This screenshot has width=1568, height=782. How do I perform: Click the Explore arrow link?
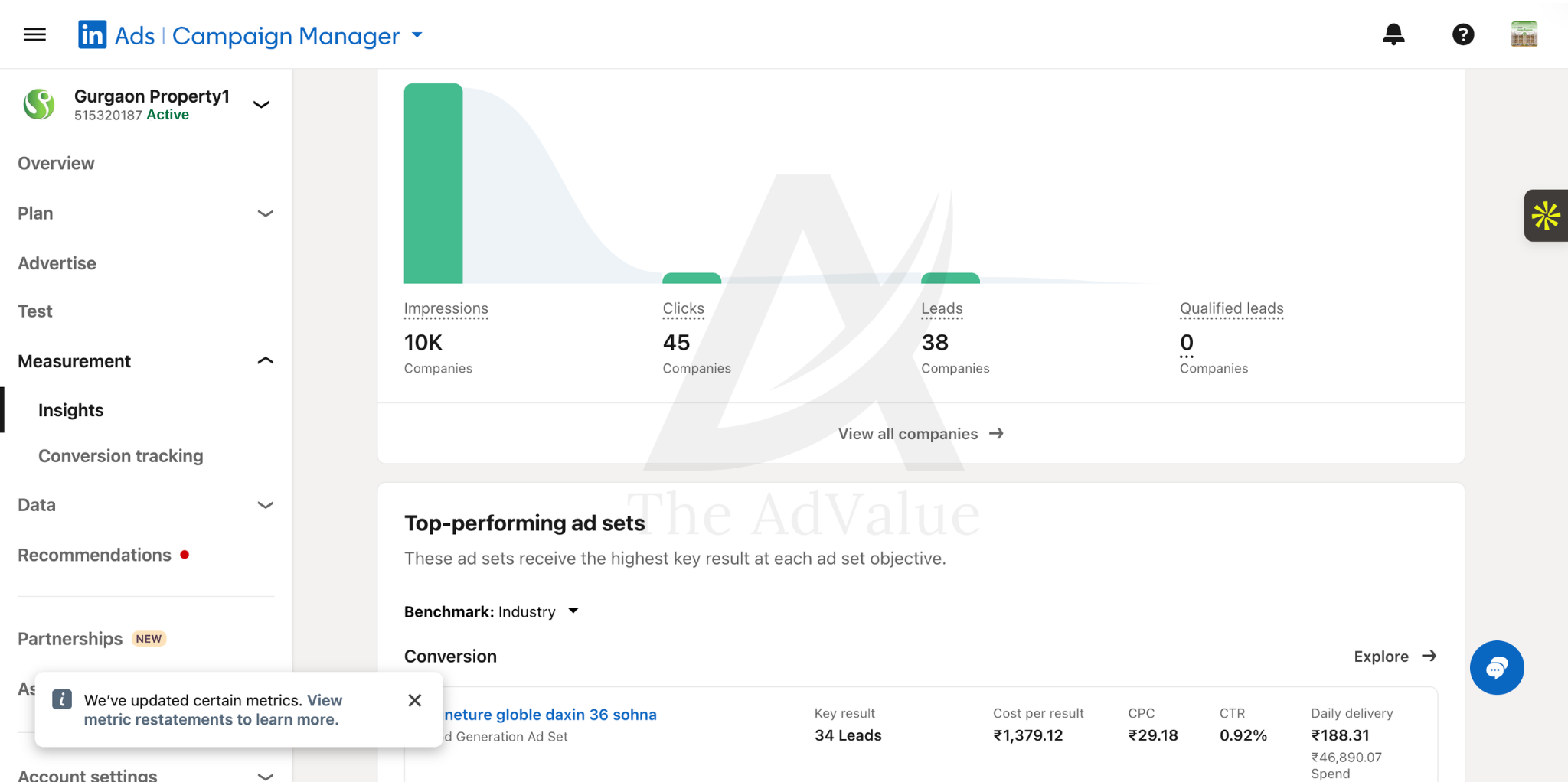point(1395,657)
